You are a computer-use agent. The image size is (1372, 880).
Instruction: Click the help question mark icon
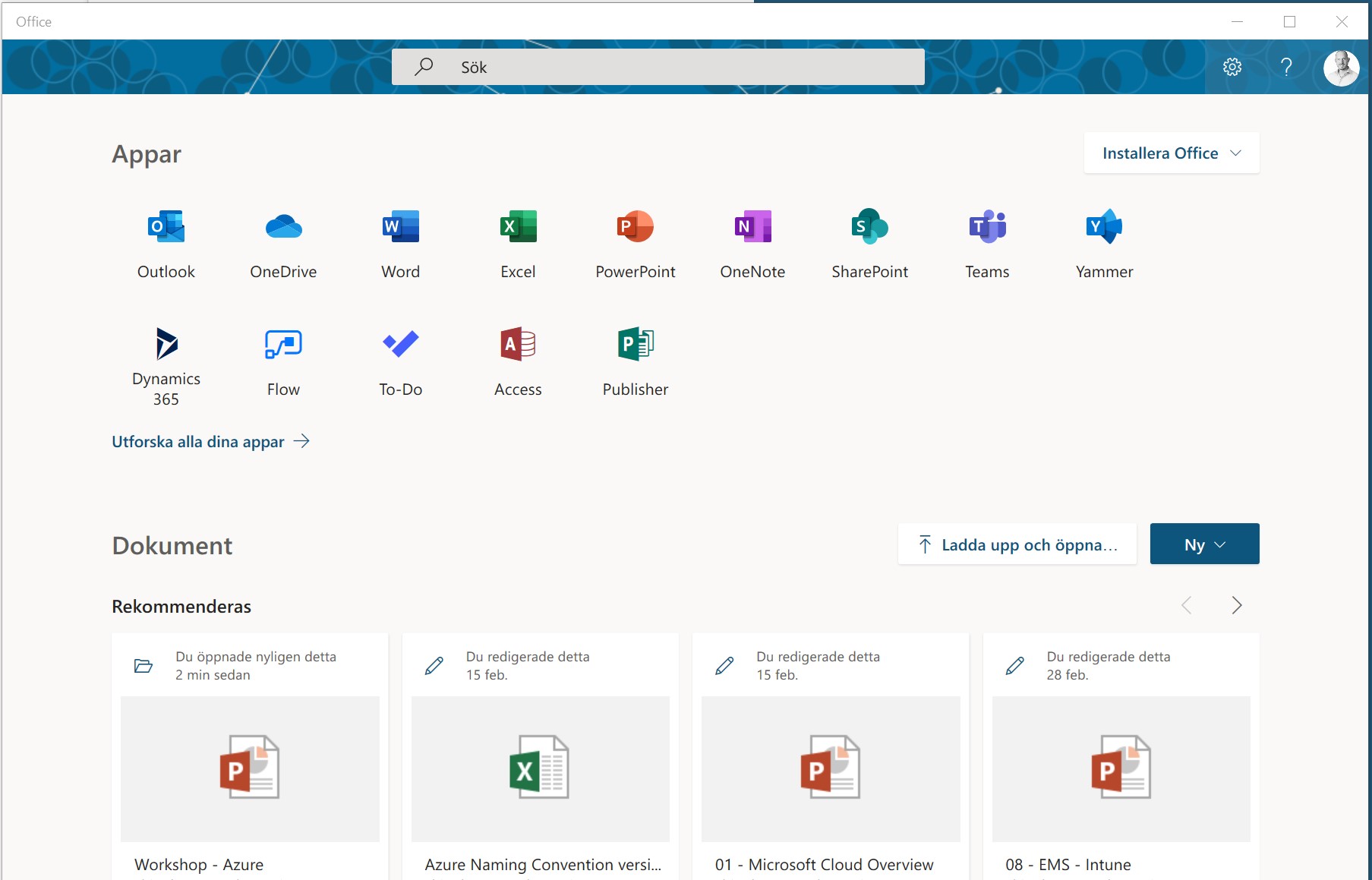1286,67
